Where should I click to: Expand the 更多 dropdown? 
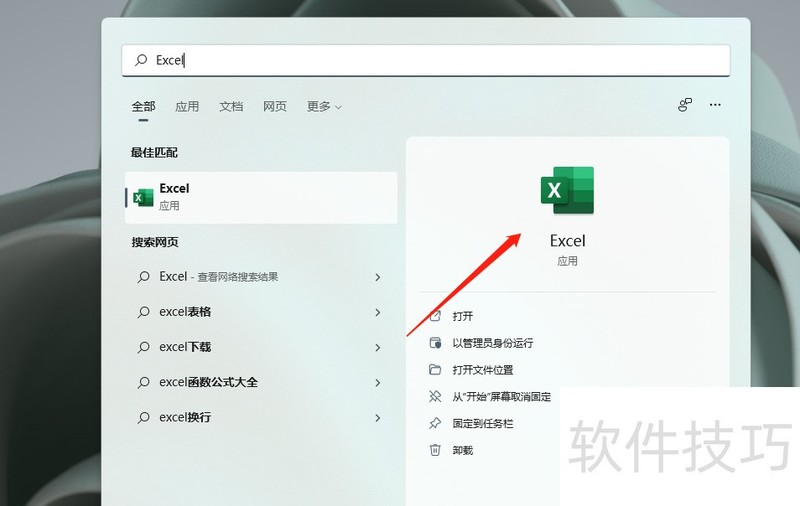tap(324, 106)
